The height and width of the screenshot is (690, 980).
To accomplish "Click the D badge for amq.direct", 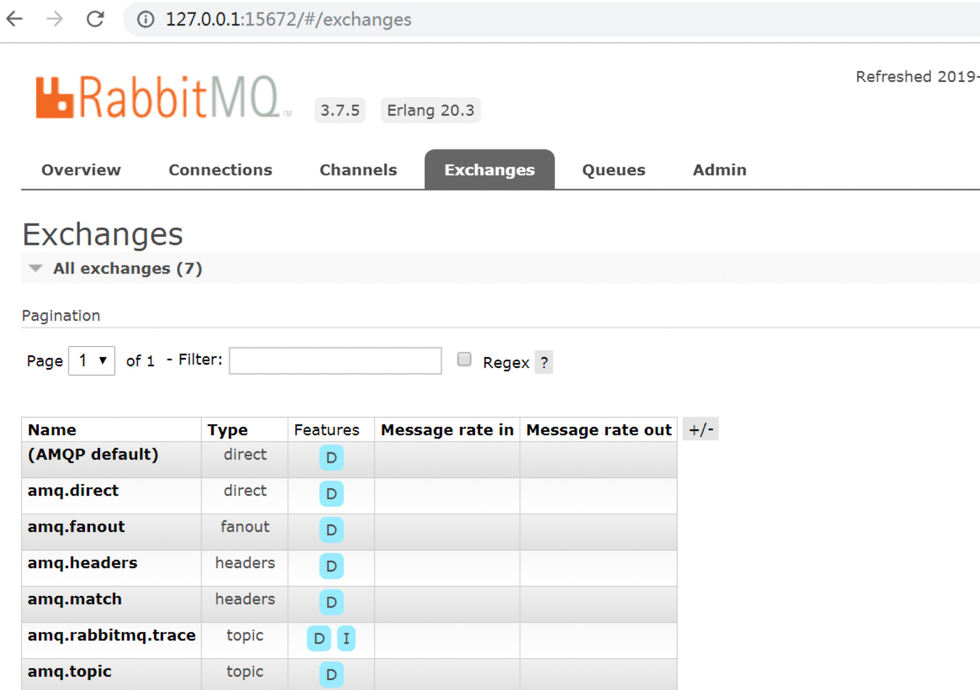I will 331,494.
